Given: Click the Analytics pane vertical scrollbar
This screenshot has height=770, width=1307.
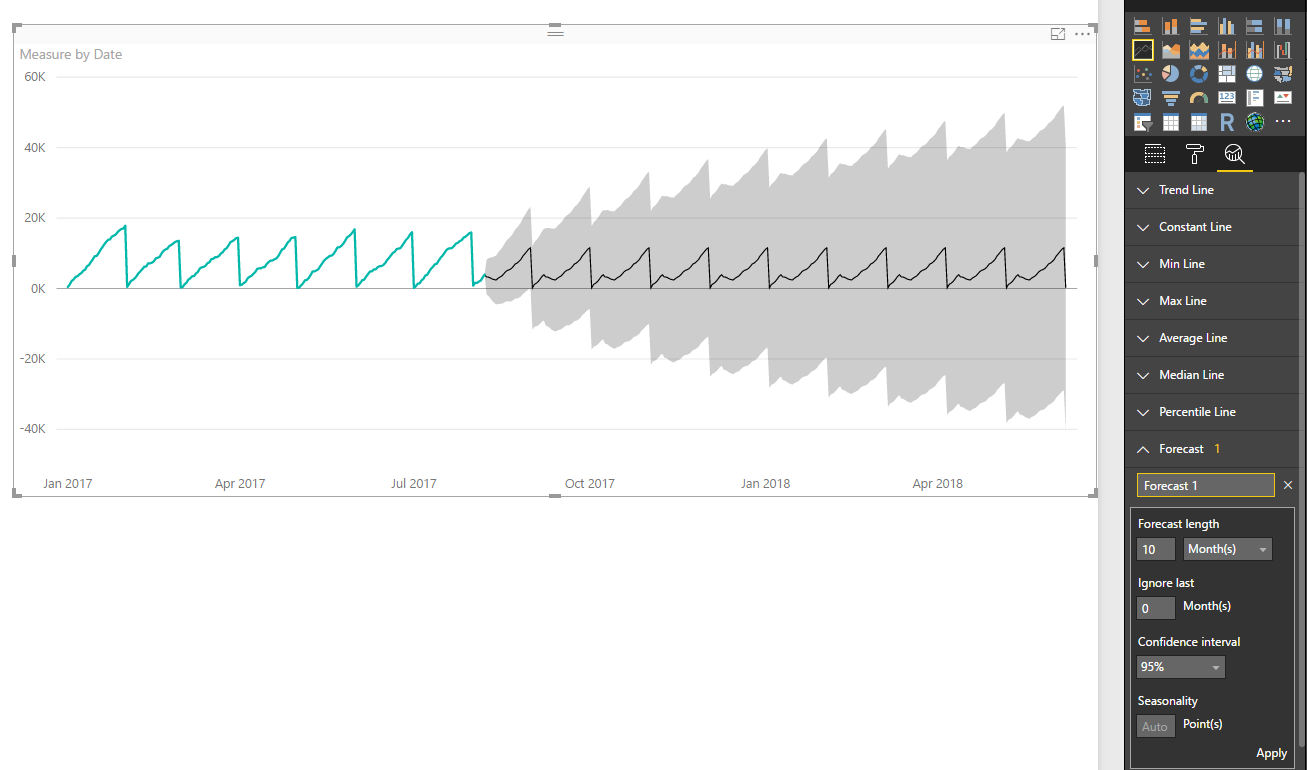Looking at the screenshot, I should point(1302,460).
